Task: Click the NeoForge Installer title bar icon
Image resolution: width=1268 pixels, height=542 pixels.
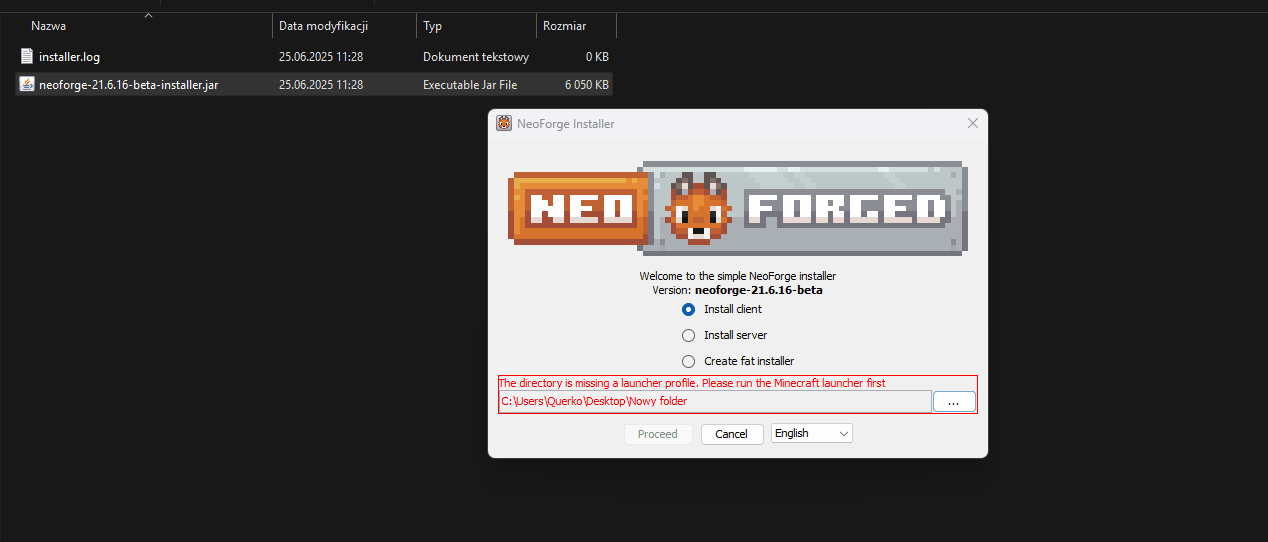Action: point(504,124)
